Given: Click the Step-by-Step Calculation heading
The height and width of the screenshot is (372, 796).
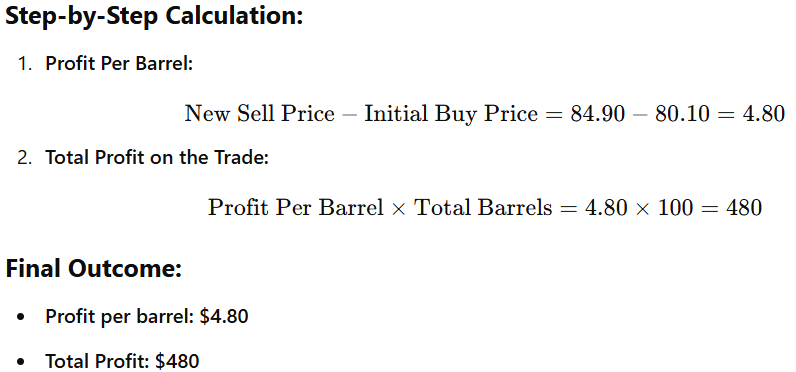Looking at the screenshot, I should [154, 16].
